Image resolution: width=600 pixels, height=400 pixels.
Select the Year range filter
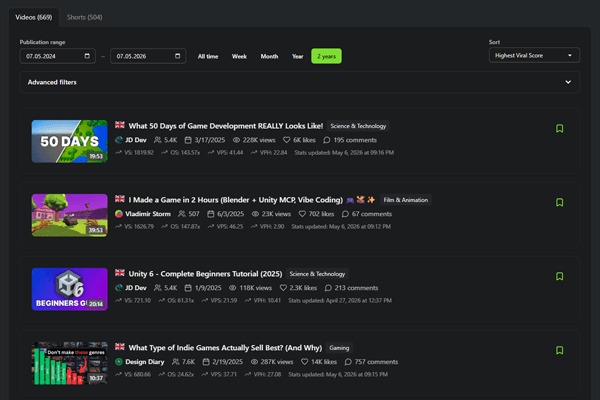[298, 56]
